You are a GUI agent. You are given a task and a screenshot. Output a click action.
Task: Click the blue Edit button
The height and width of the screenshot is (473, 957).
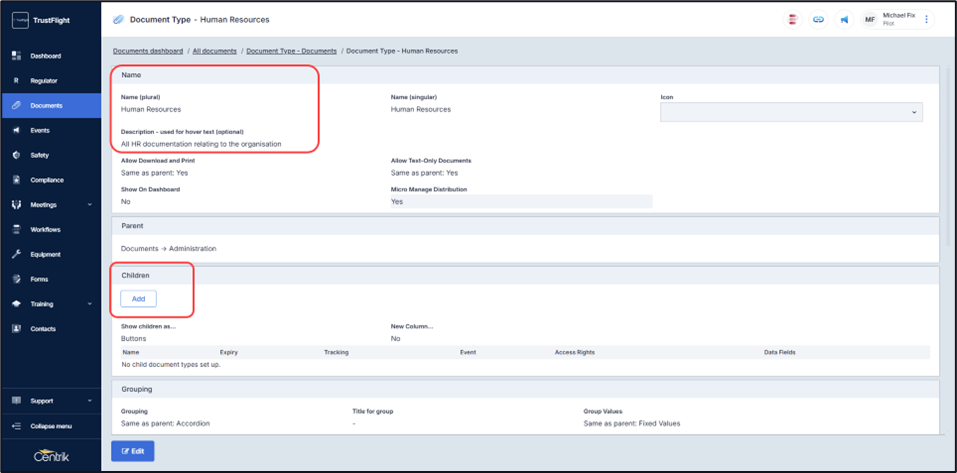click(x=132, y=451)
